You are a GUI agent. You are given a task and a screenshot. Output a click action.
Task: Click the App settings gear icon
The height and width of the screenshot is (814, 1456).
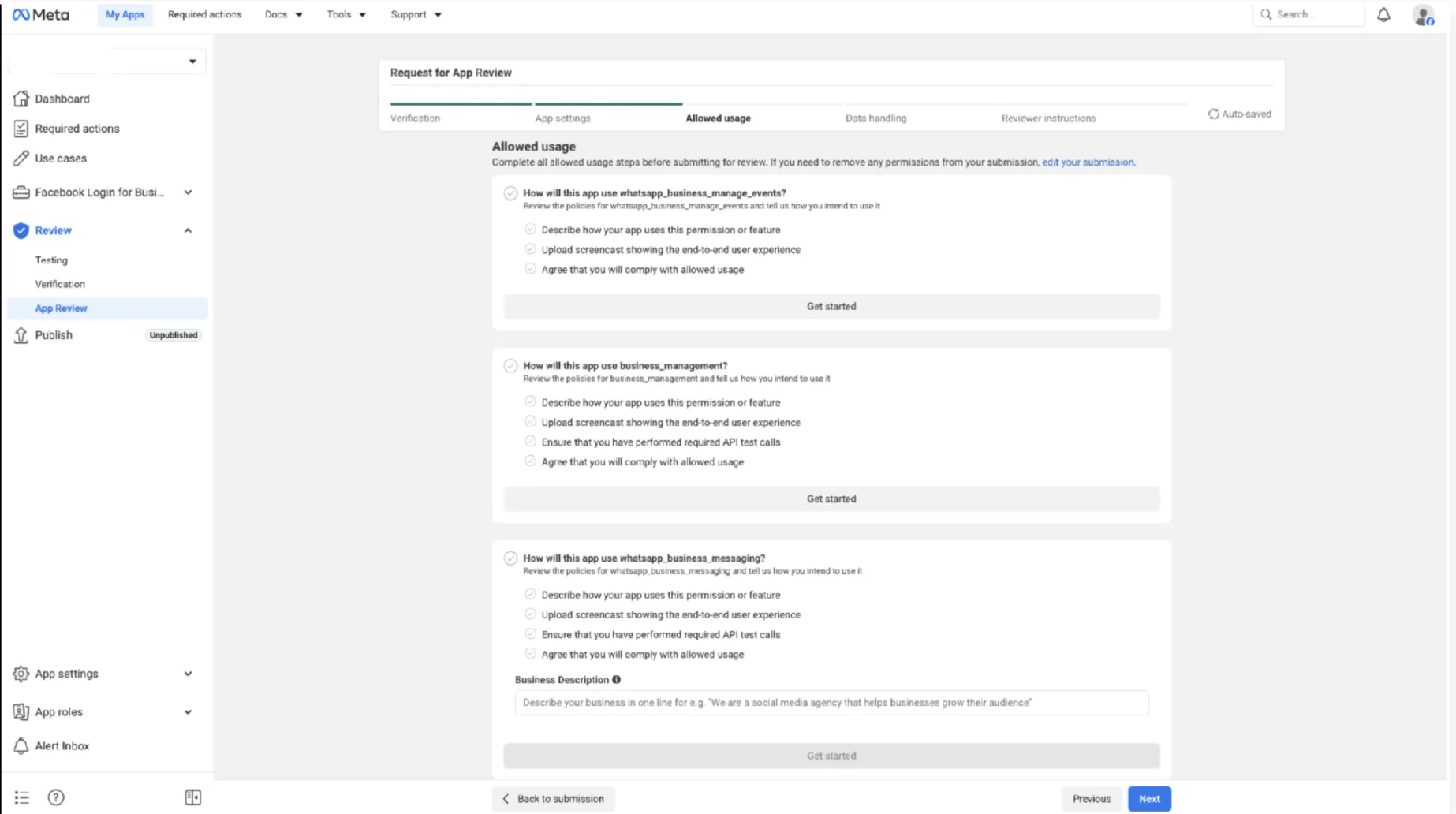pyautogui.click(x=21, y=674)
